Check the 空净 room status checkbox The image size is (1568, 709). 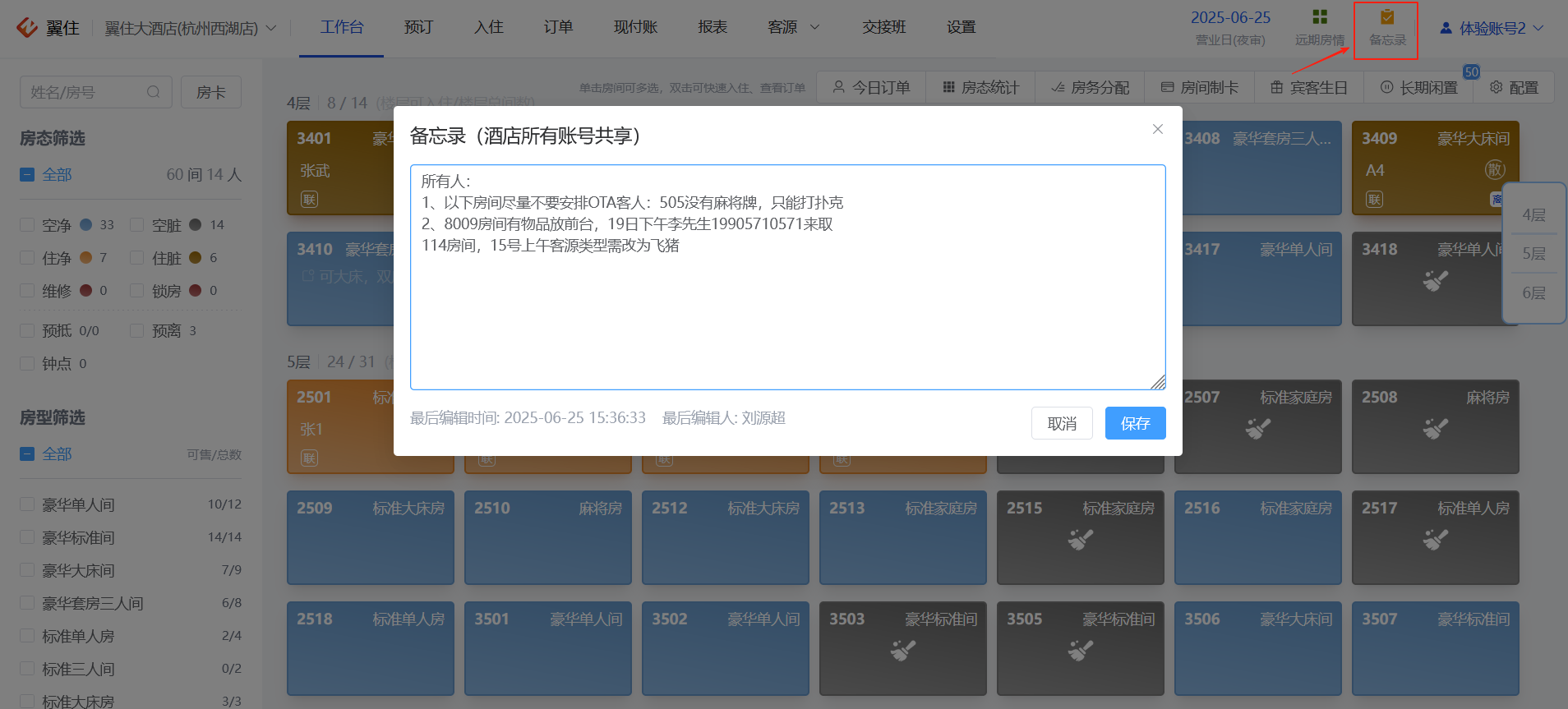pyautogui.click(x=27, y=225)
